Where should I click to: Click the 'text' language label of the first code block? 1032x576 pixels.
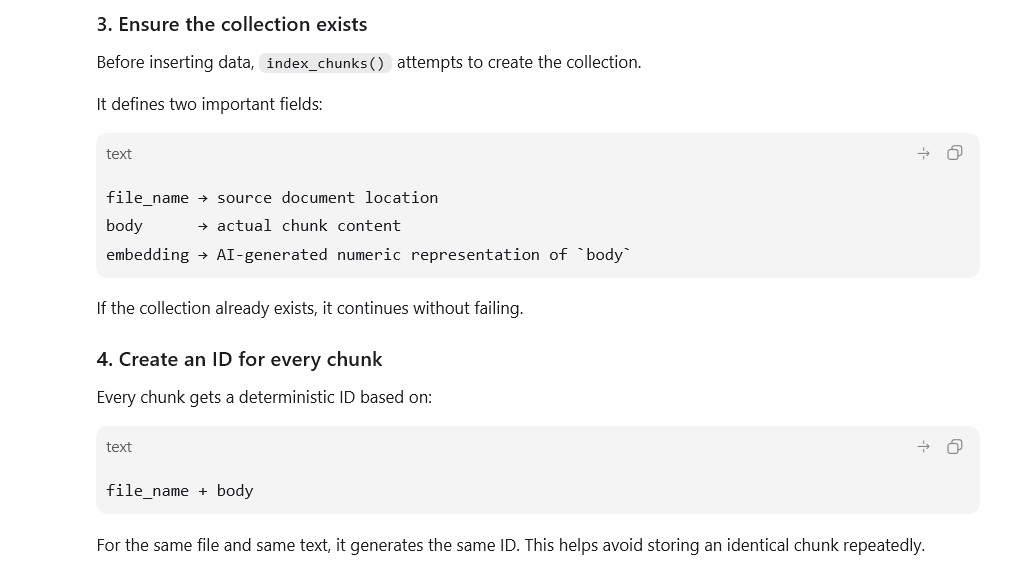119,154
